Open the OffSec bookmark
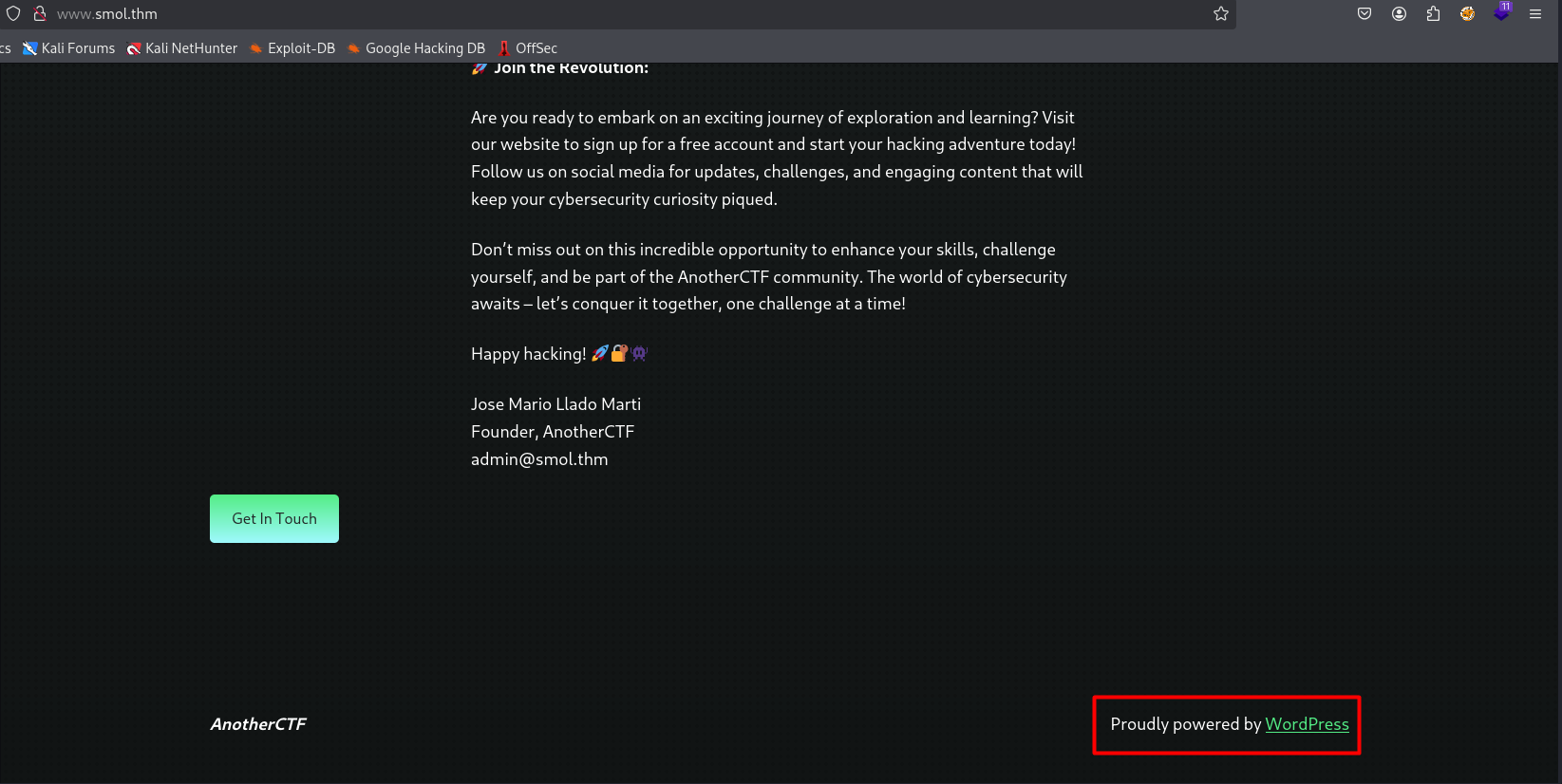The width and height of the screenshot is (1562, 784). coord(528,48)
